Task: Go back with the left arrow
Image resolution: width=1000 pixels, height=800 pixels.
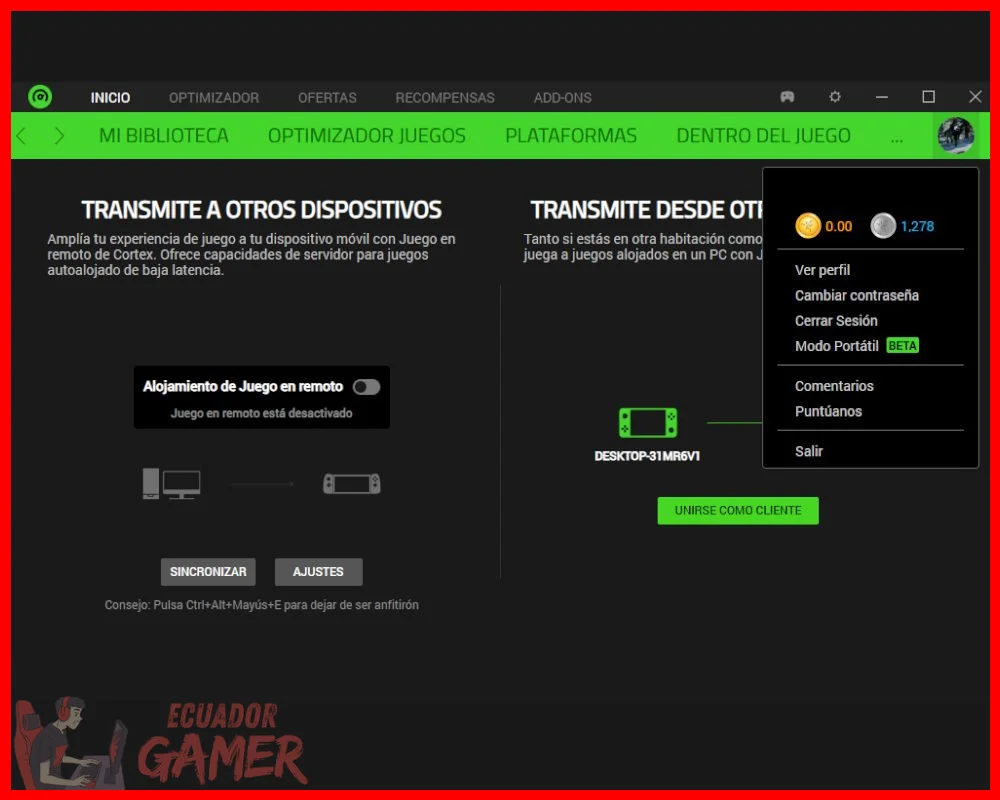Action: pyautogui.click(x=22, y=135)
